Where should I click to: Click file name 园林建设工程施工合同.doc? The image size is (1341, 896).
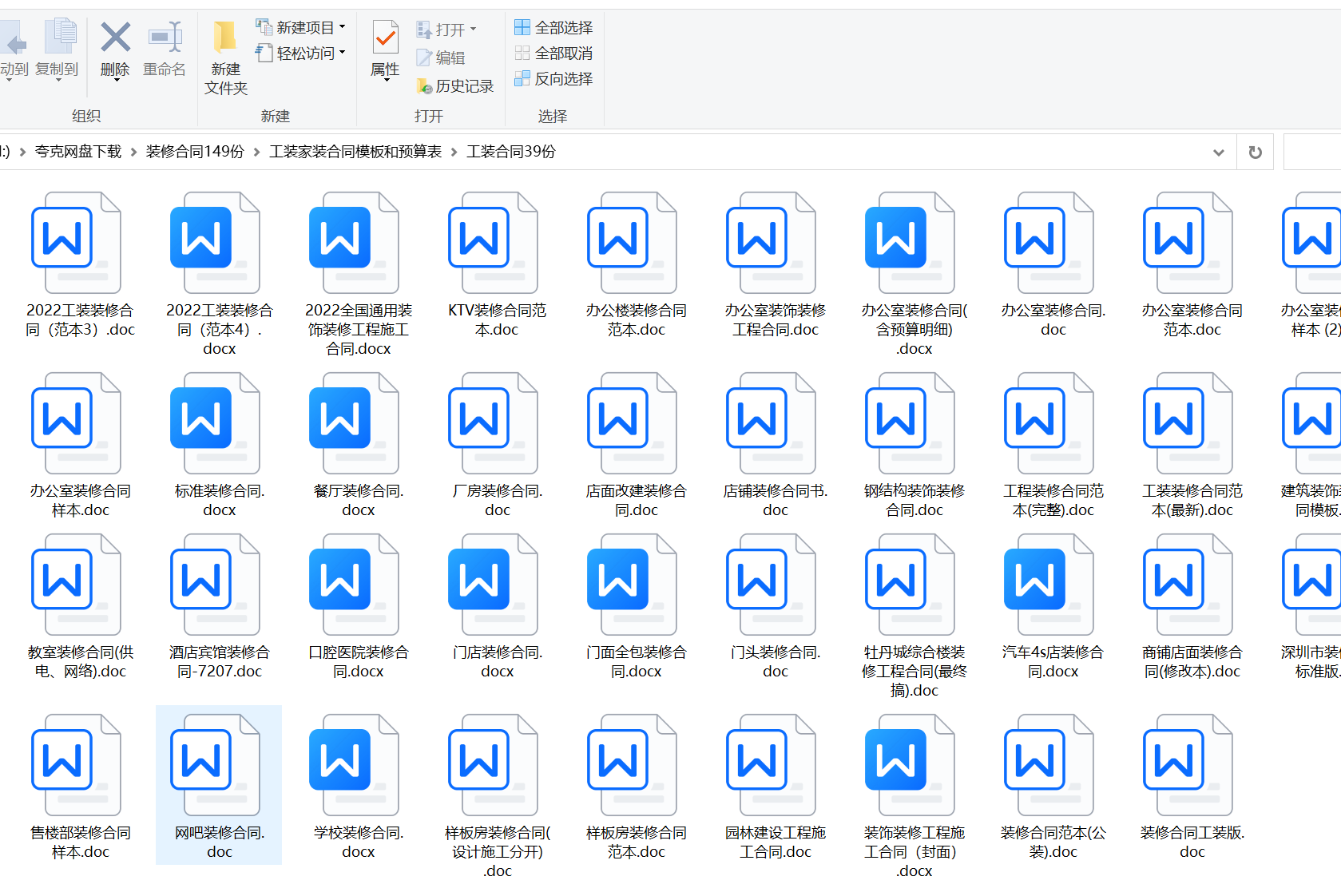pyautogui.click(x=776, y=842)
